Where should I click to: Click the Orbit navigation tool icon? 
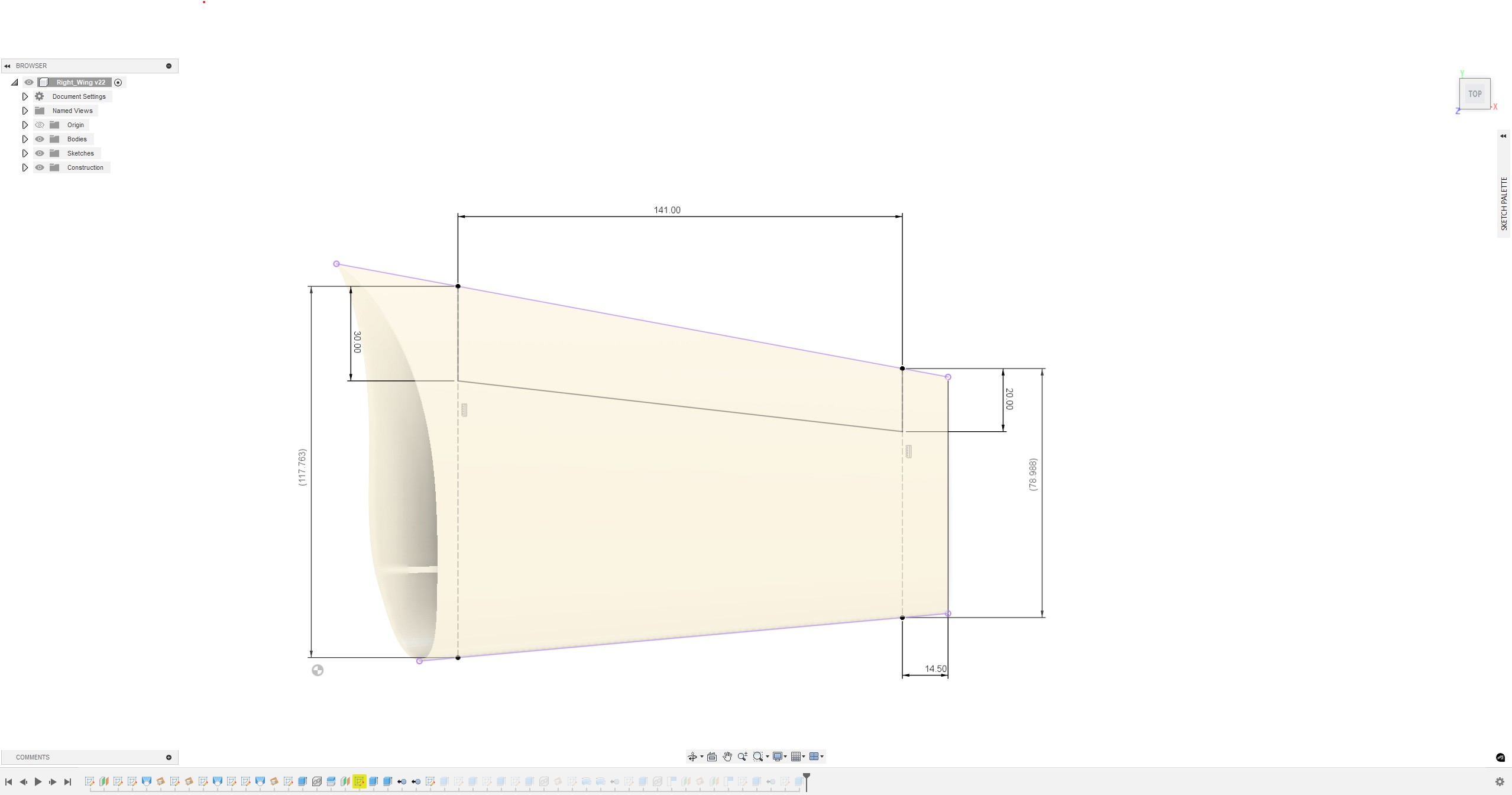(x=692, y=757)
